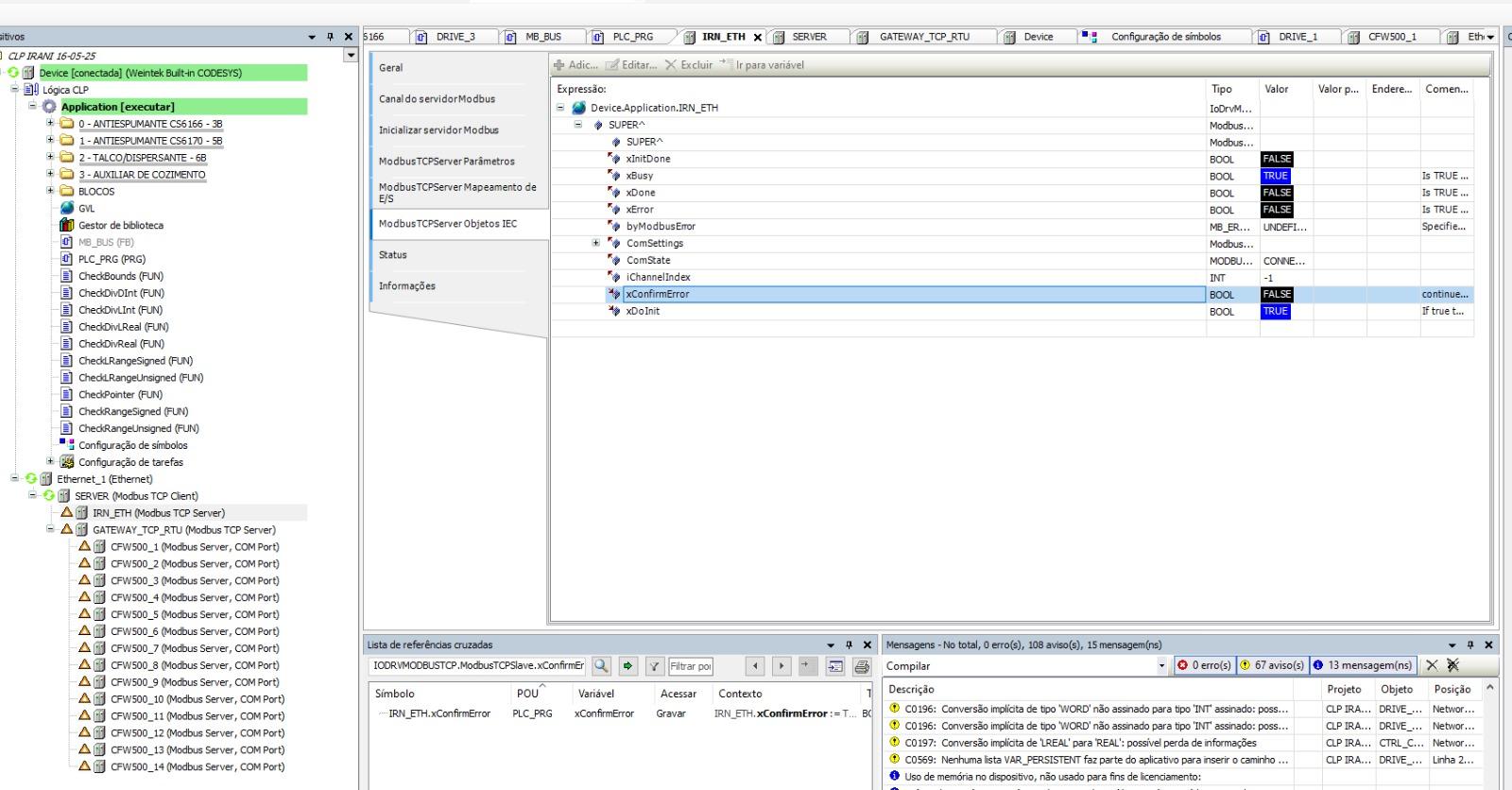This screenshot has width=1512, height=790.
Task: Close the IRN_ETH editor tab
Action: [x=758, y=38]
